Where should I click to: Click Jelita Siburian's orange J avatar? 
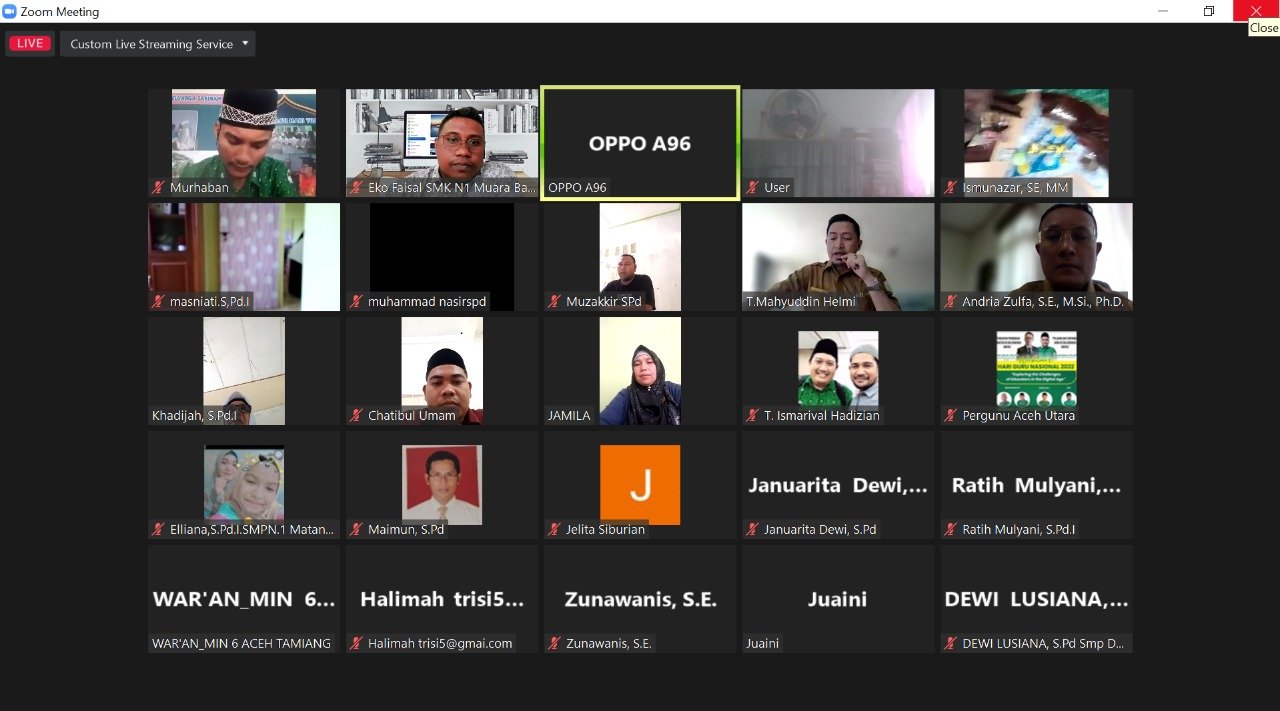(639, 484)
